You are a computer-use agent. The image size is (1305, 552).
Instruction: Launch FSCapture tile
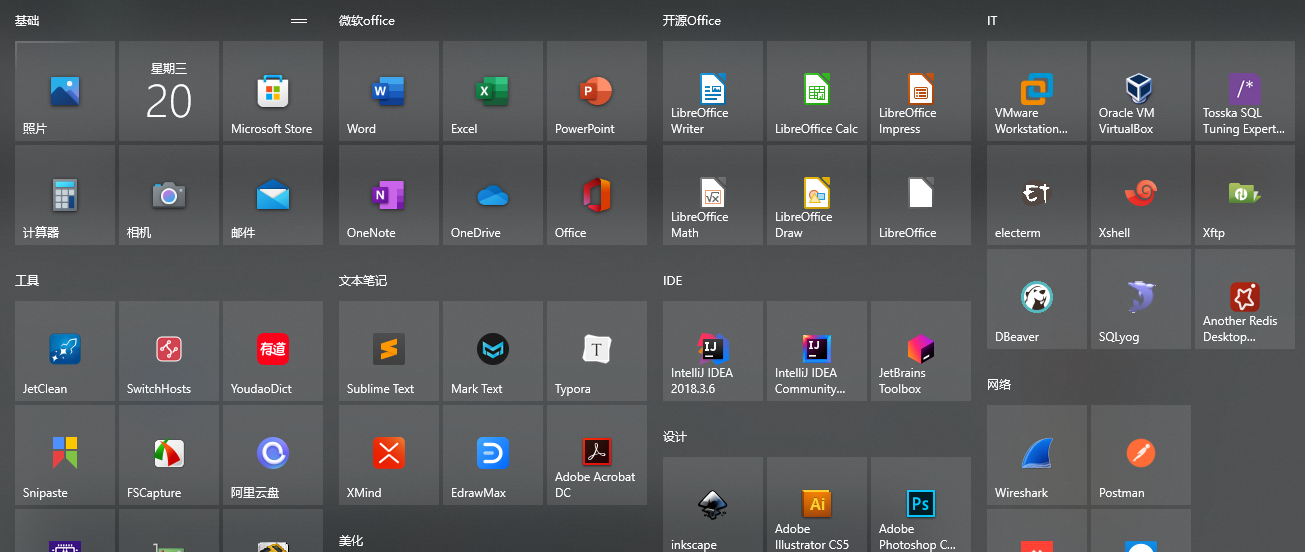click(x=169, y=455)
